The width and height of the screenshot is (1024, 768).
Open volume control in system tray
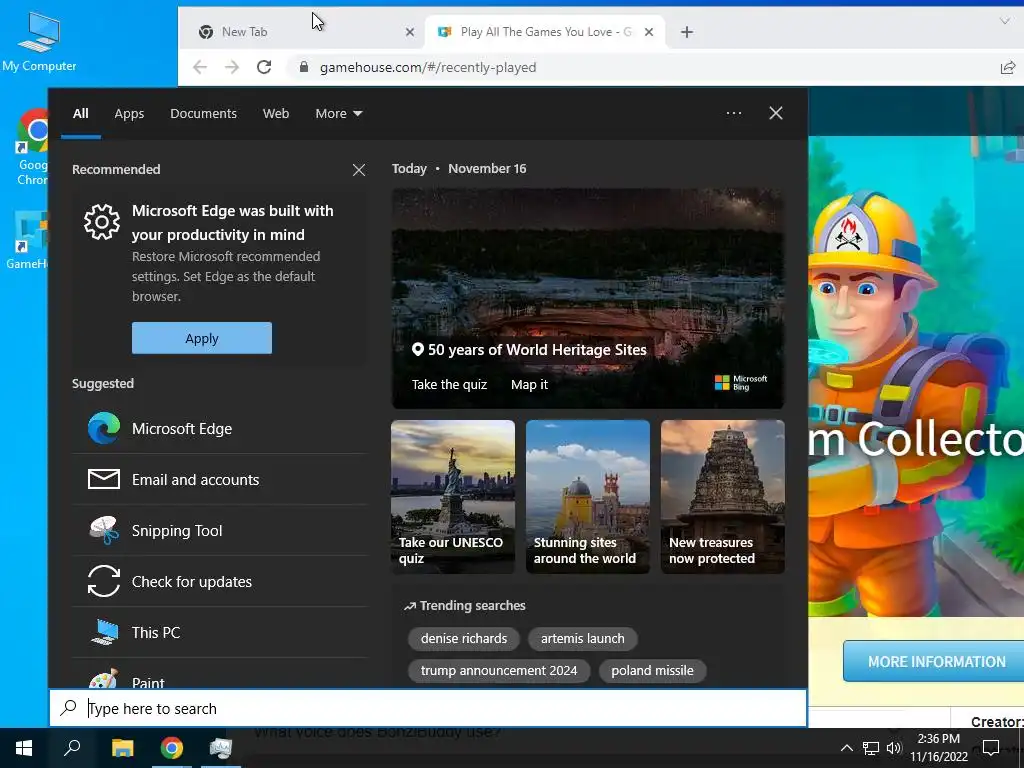pyautogui.click(x=894, y=748)
